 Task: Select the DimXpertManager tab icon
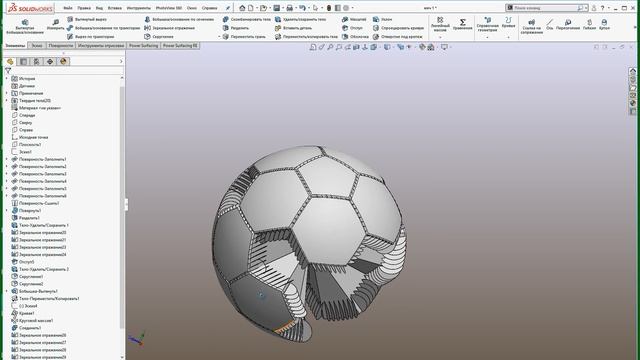coord(50,62)
